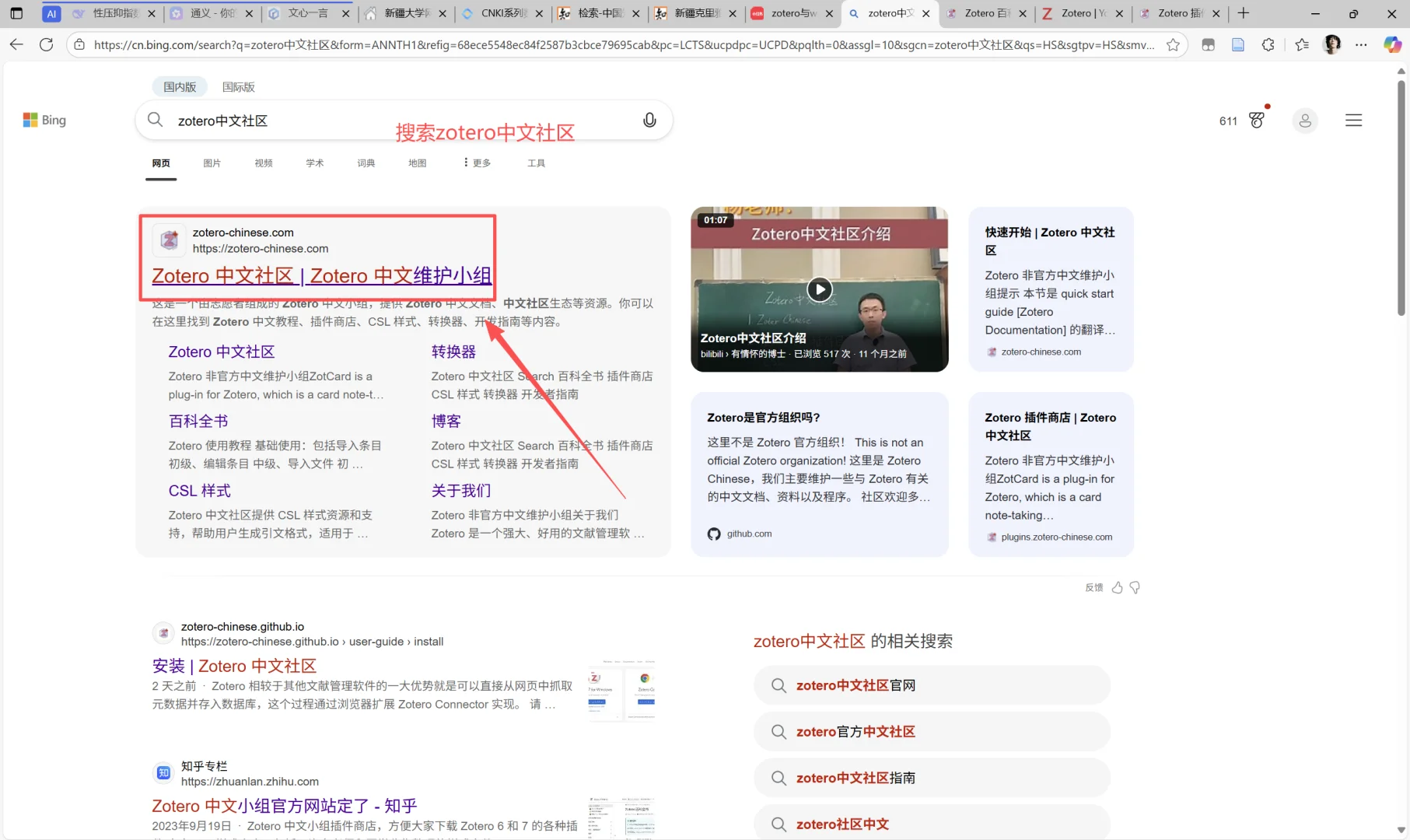
Task: Give thumbs down feedback on results
Action: (1135, 587)
